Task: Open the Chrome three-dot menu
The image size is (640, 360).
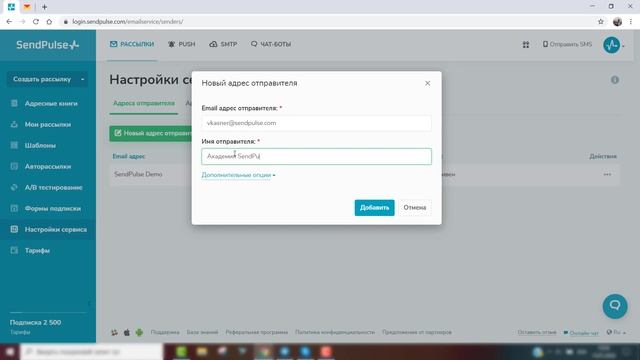Action: coord(631,22)
